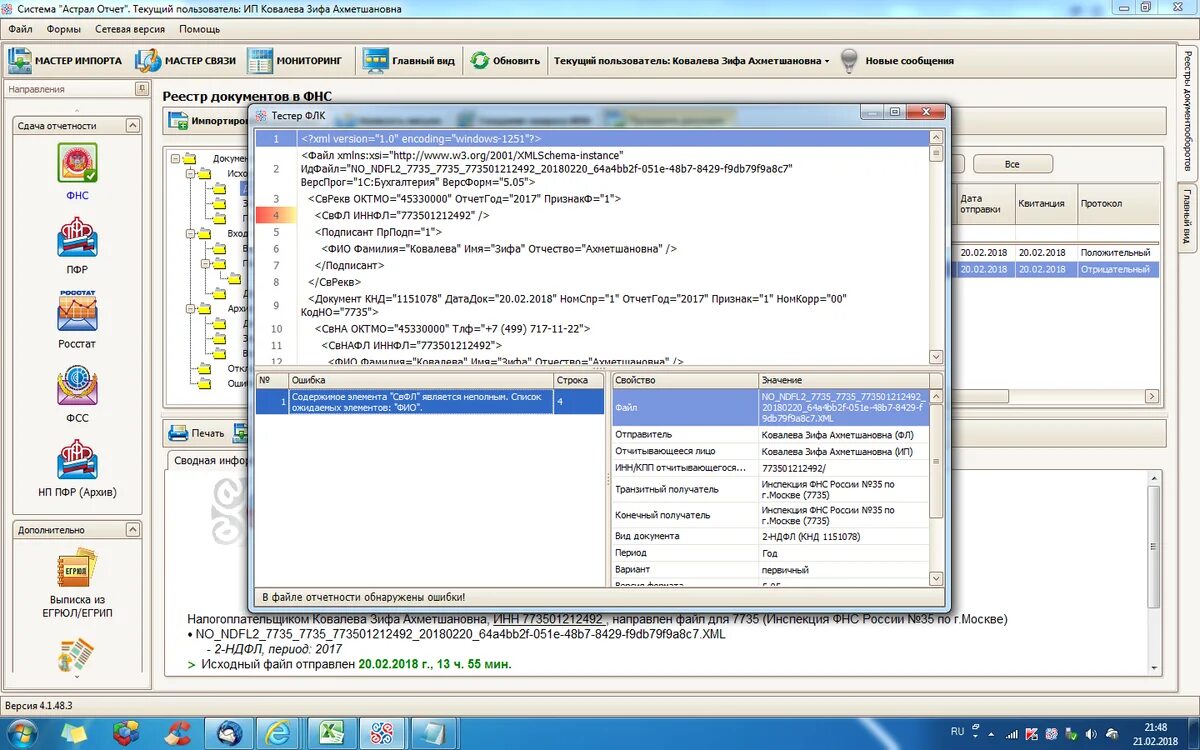Open the ПФР direction icon

77,238
